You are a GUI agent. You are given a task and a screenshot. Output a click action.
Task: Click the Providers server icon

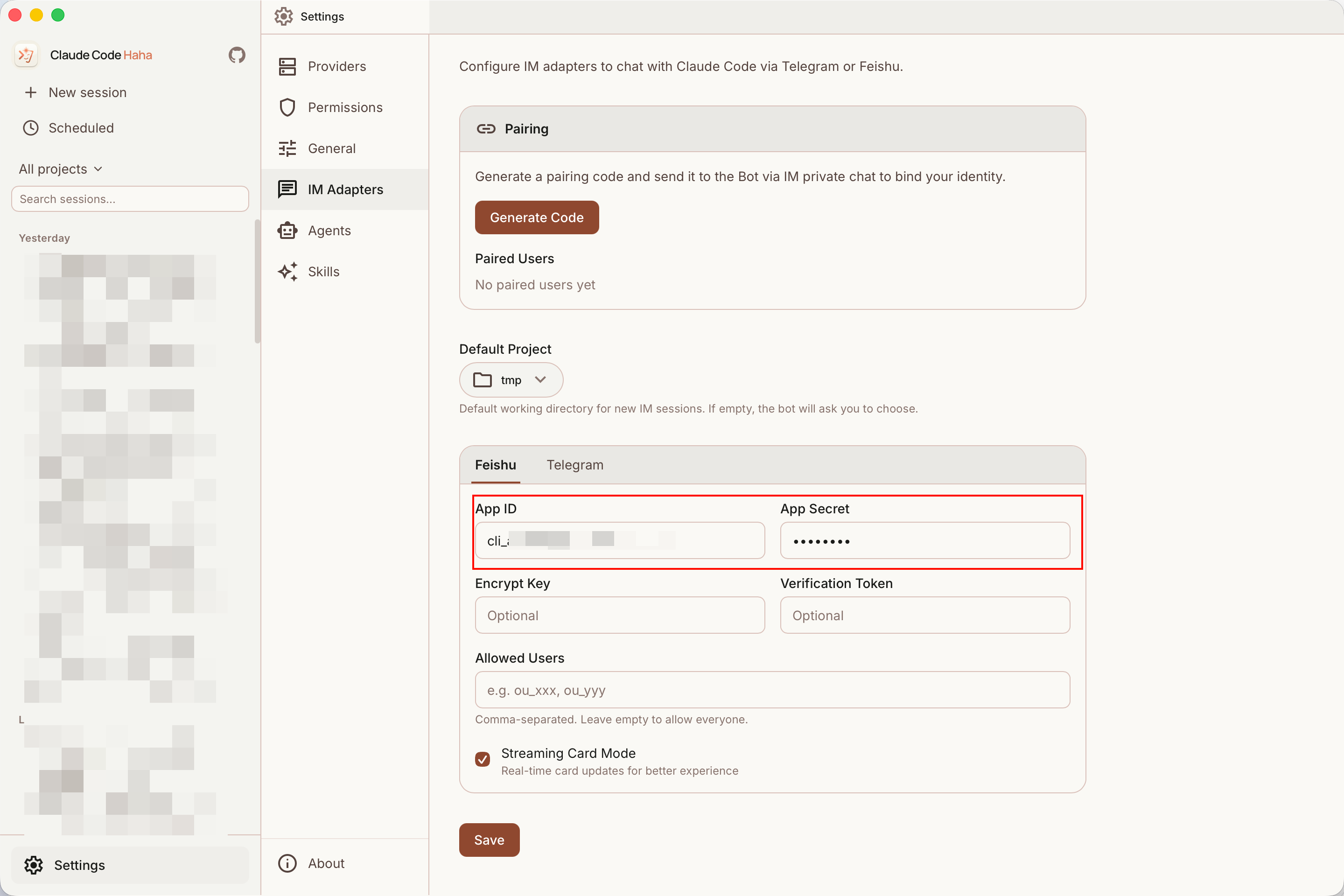point(287,66)
